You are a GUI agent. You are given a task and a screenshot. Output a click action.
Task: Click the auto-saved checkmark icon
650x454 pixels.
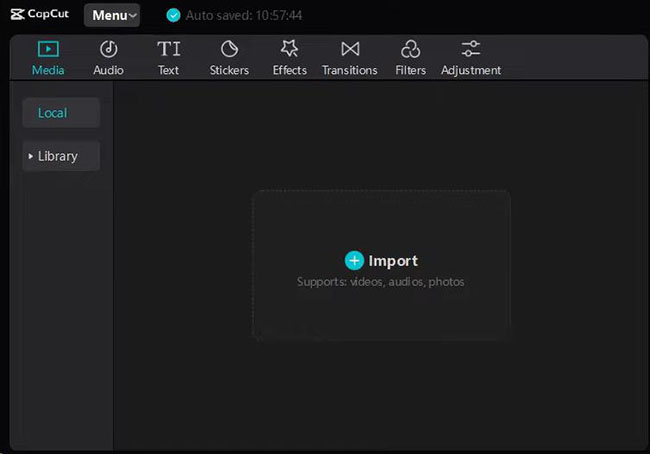(173, 16)
